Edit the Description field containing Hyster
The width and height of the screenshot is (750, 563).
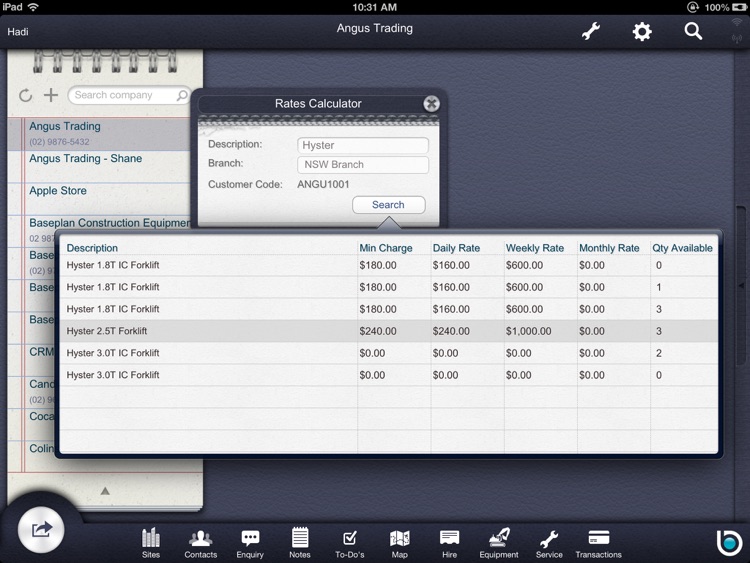363,145
